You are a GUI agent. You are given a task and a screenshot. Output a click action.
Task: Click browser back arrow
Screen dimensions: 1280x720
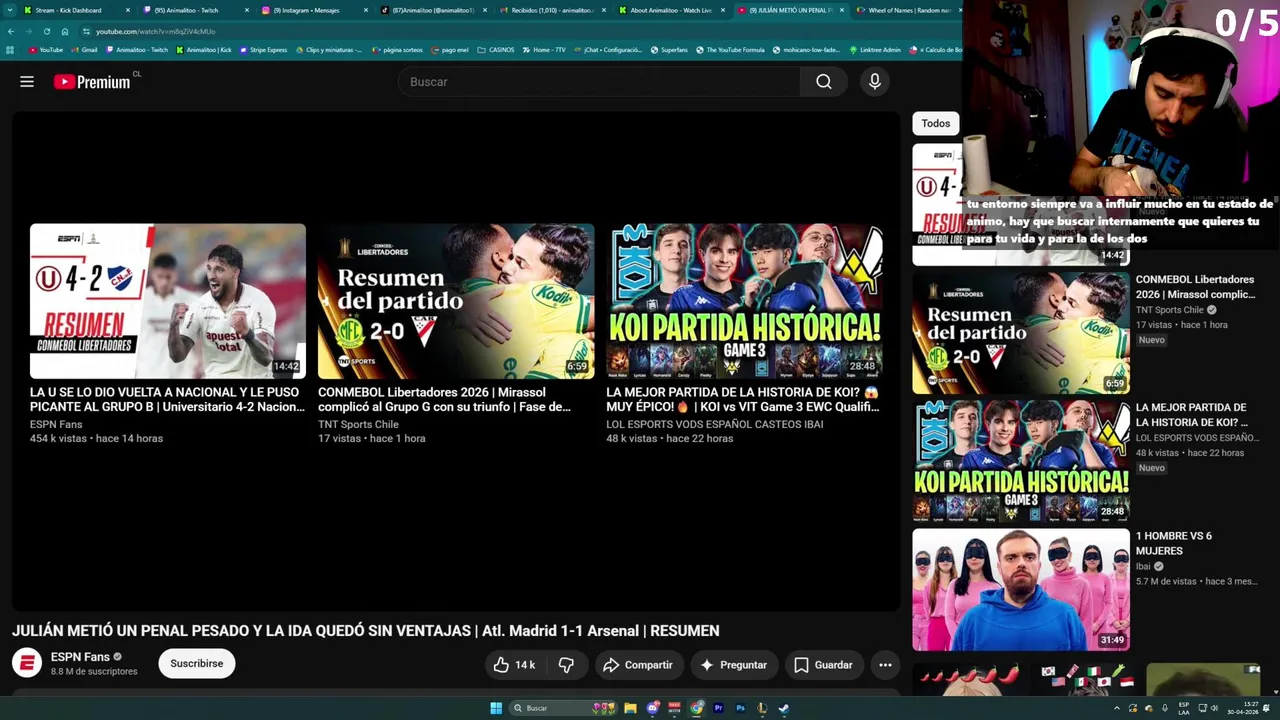(11, 31)
